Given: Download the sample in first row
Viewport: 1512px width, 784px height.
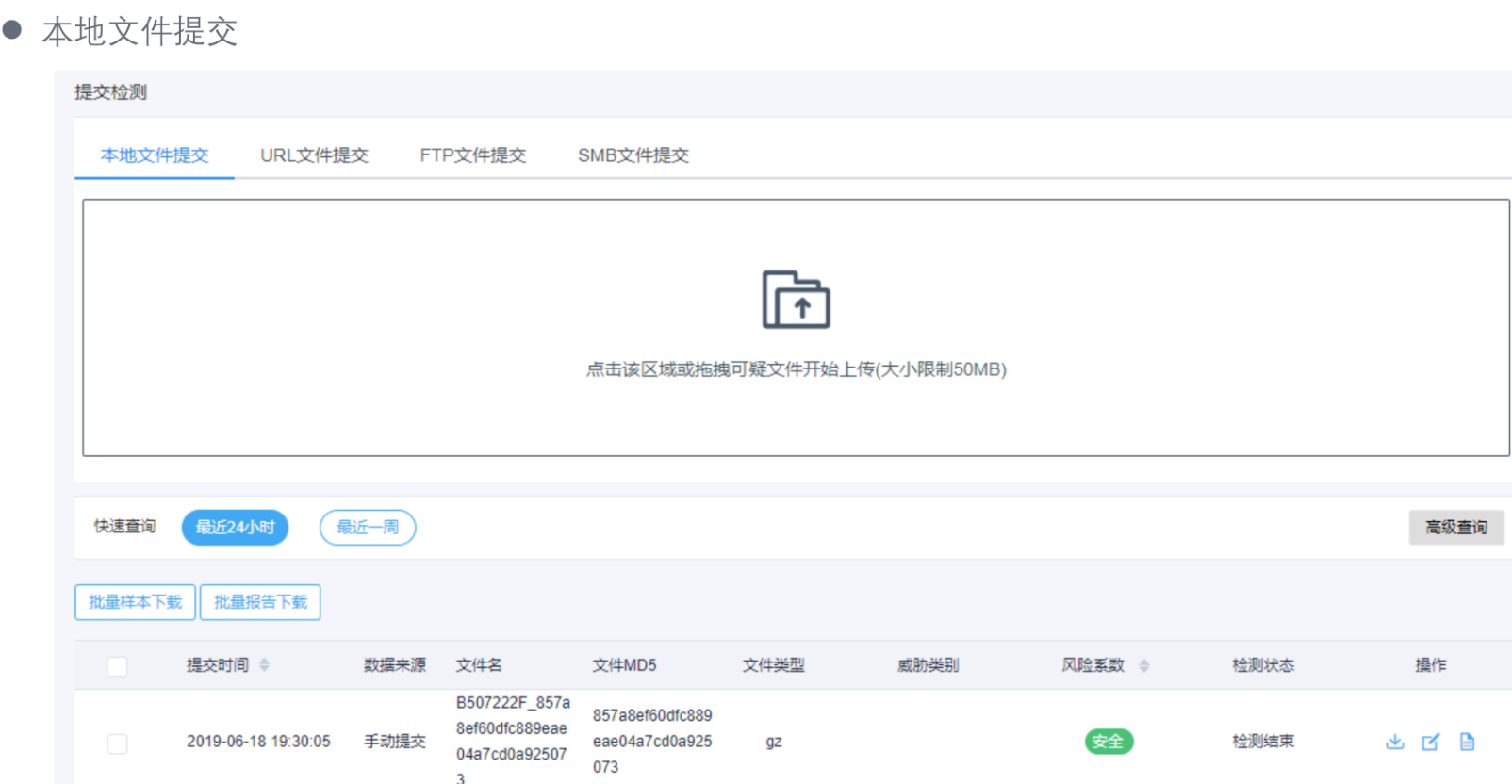Looking at the screenshot, I should [1394, 742].
